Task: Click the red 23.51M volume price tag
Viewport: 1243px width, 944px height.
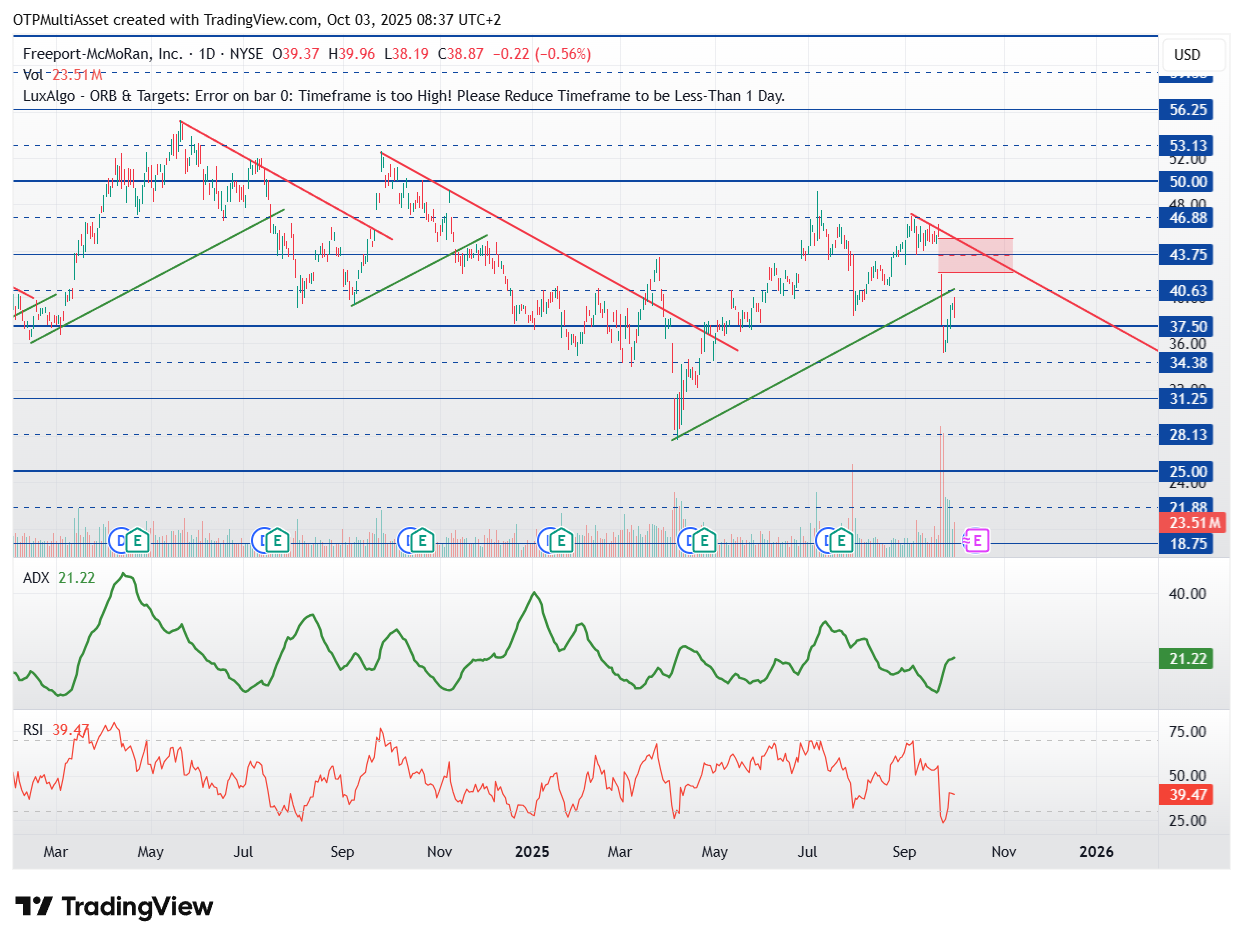Action: tap(1194, 523)
